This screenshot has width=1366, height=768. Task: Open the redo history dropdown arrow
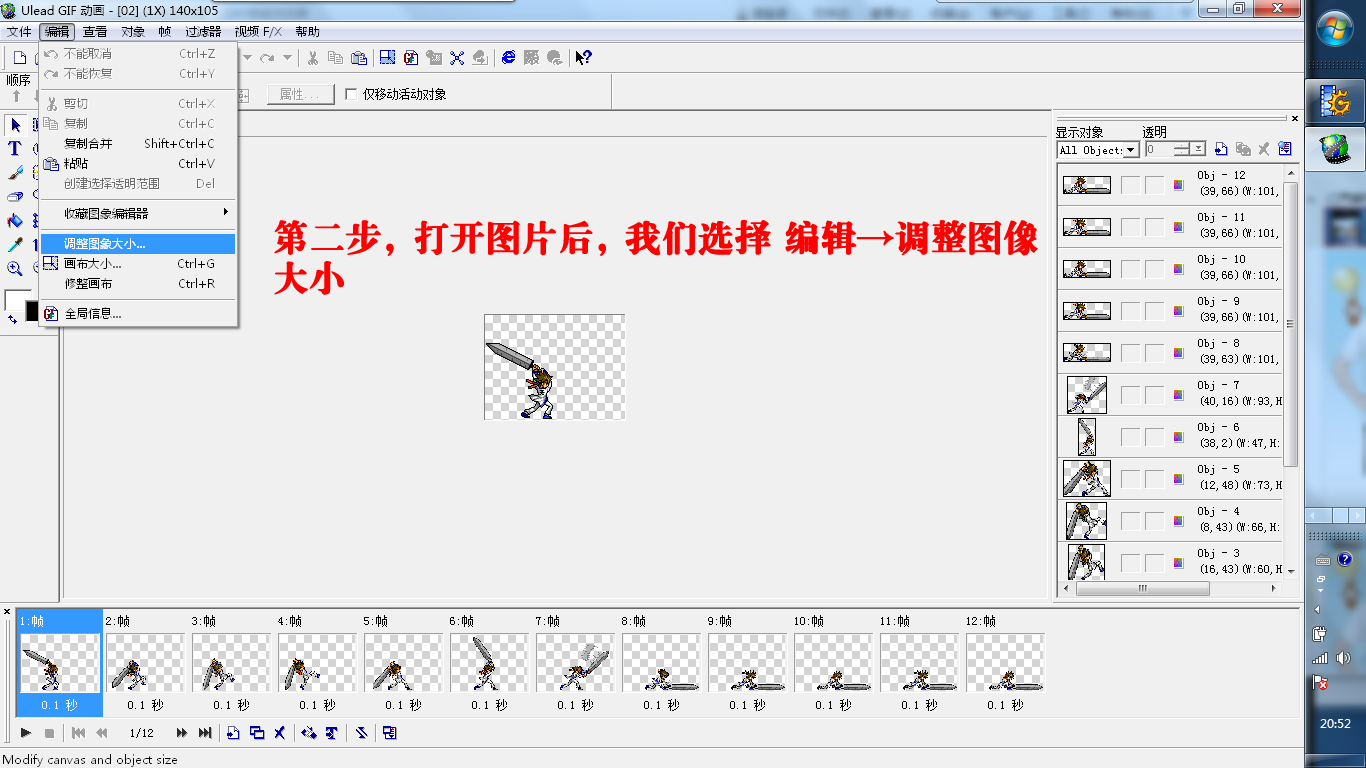[x=287, y=58]
